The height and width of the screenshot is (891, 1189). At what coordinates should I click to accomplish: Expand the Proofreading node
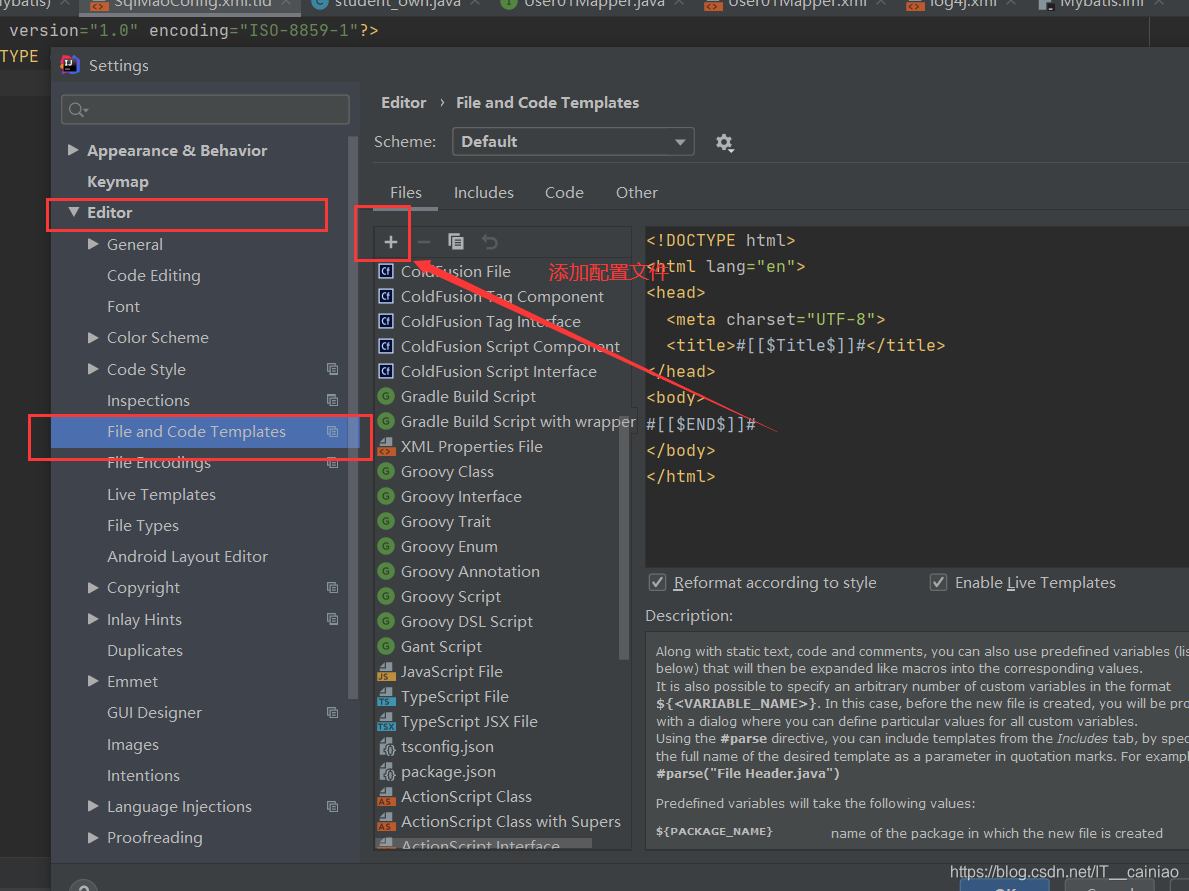(x=93, y=838)
